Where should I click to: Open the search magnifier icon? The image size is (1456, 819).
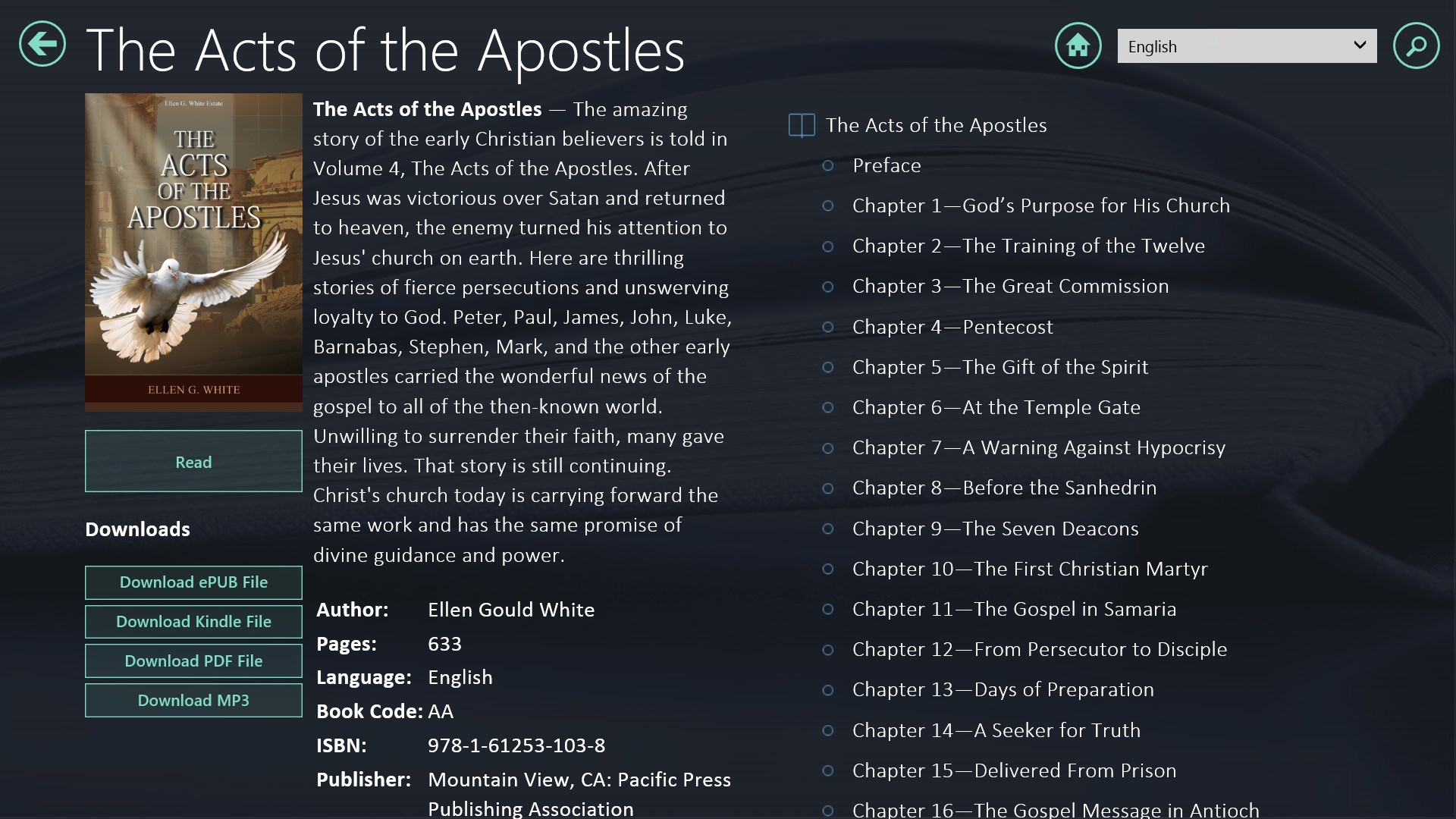(x=1416, y=45)
